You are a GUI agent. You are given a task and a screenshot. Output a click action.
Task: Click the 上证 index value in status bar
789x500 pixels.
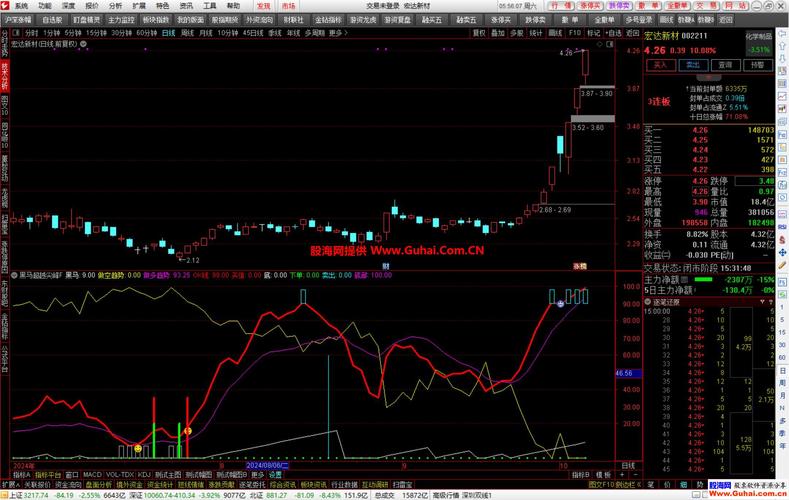coord(36,495)
